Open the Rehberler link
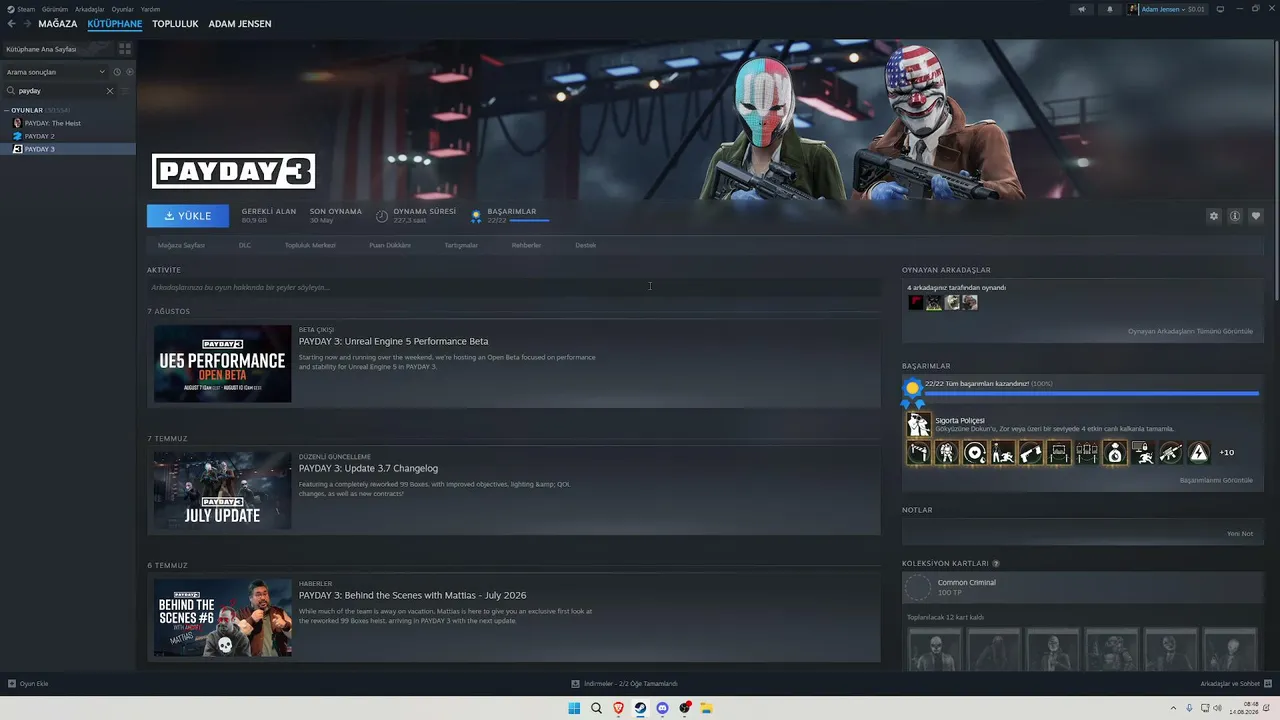The height and width of the screenshot is (720, 1280). pyautogui.click(x=526, y=245)
